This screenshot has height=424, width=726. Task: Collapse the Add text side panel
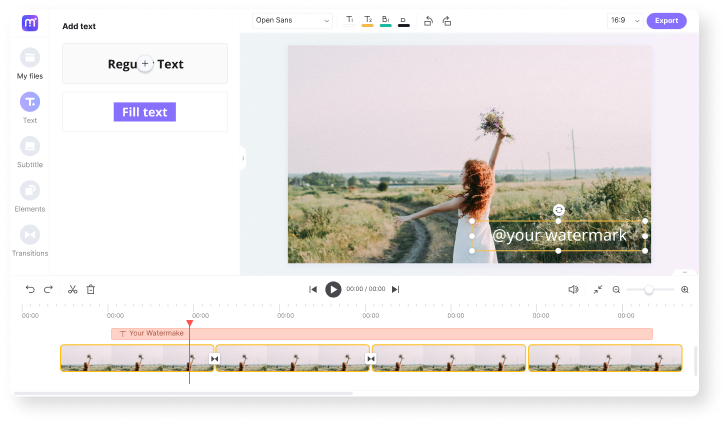click(x=242, y=158)
